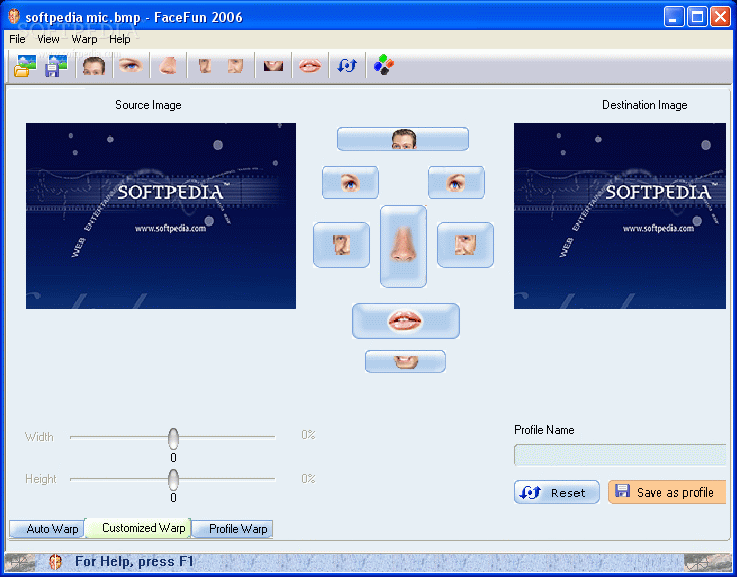737x577 pixels.
Task: Click the 'Profile Name' label
Action: click(544, 430)
